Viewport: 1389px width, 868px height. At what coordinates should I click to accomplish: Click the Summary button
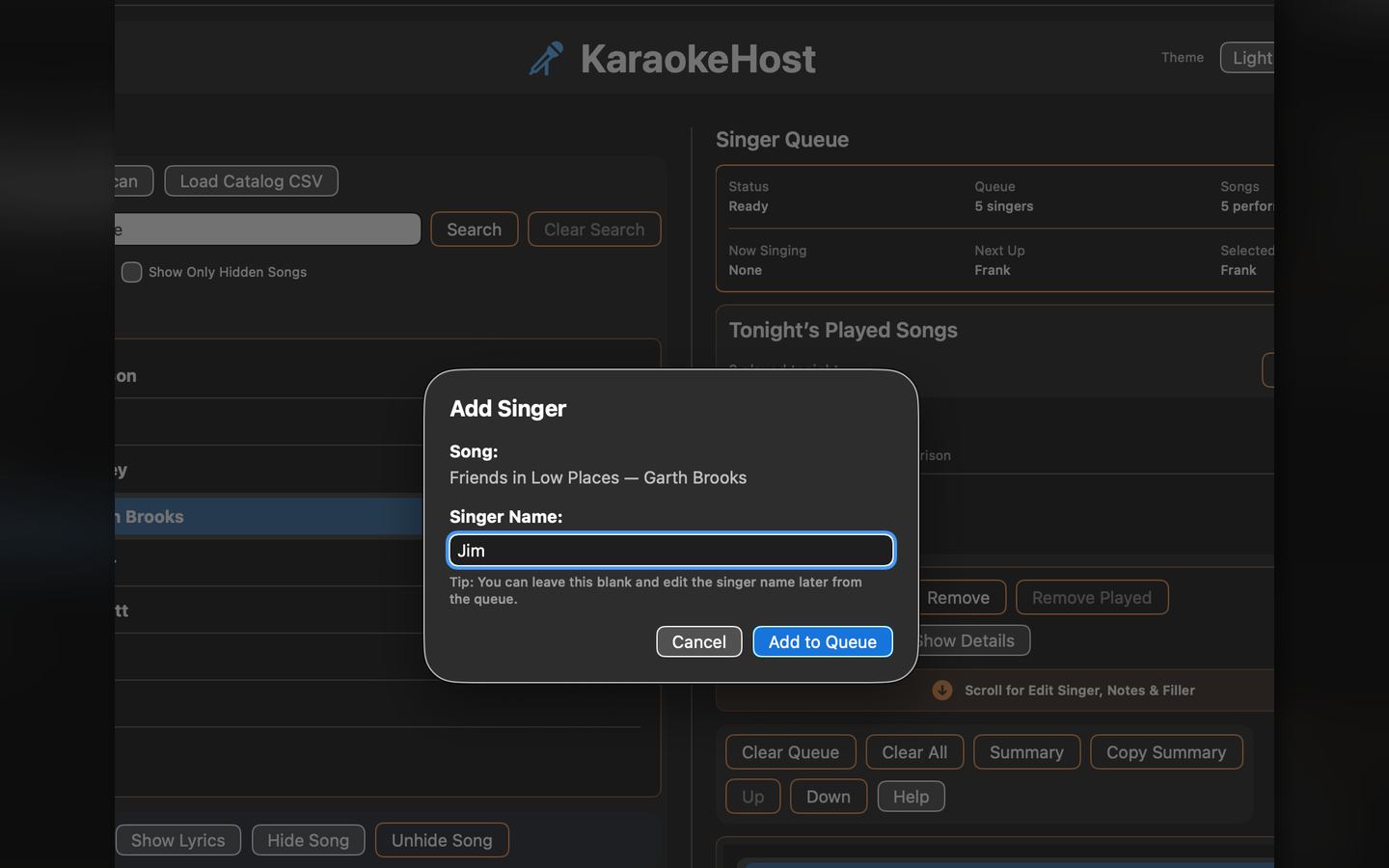click(x=1026, y=752)
